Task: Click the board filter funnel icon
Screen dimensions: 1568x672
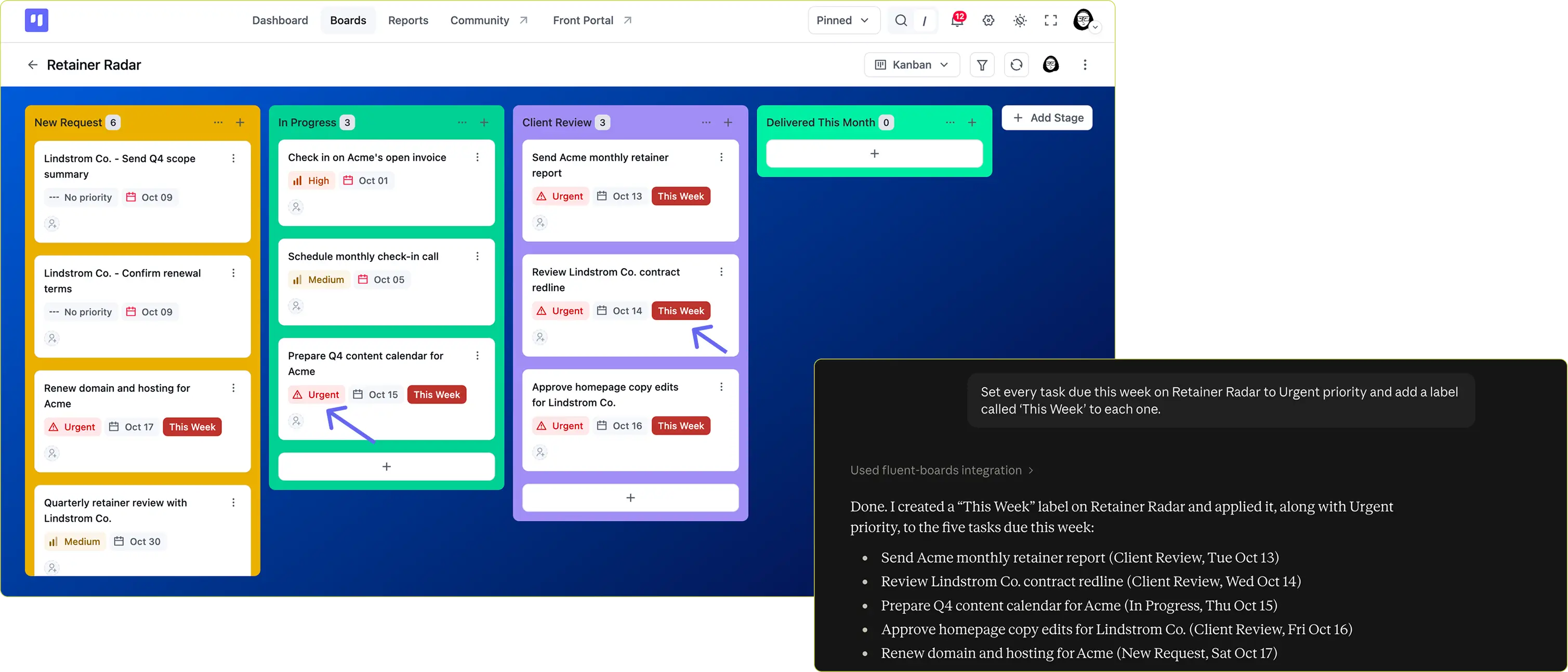Action: click(982, 64)
